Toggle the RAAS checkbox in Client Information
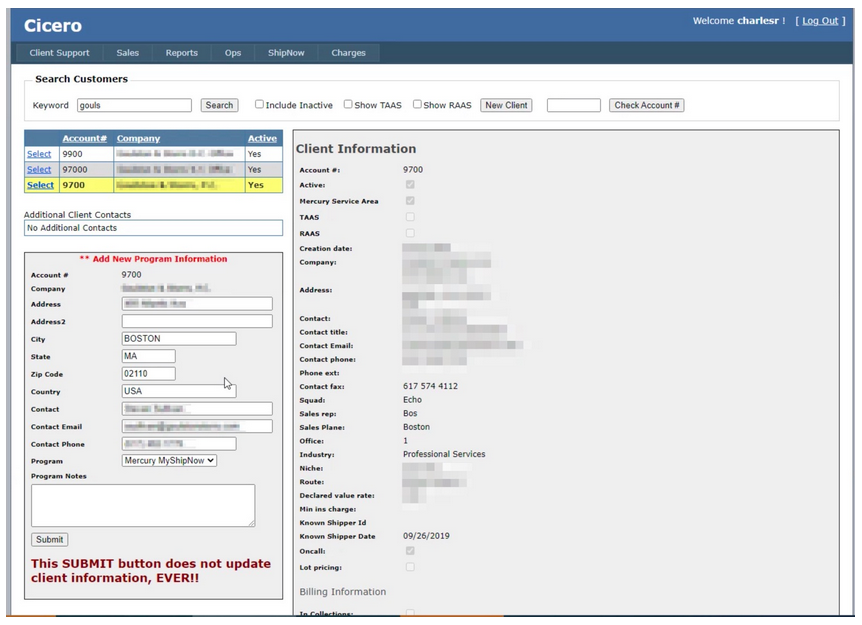 (x=410, y=233)
